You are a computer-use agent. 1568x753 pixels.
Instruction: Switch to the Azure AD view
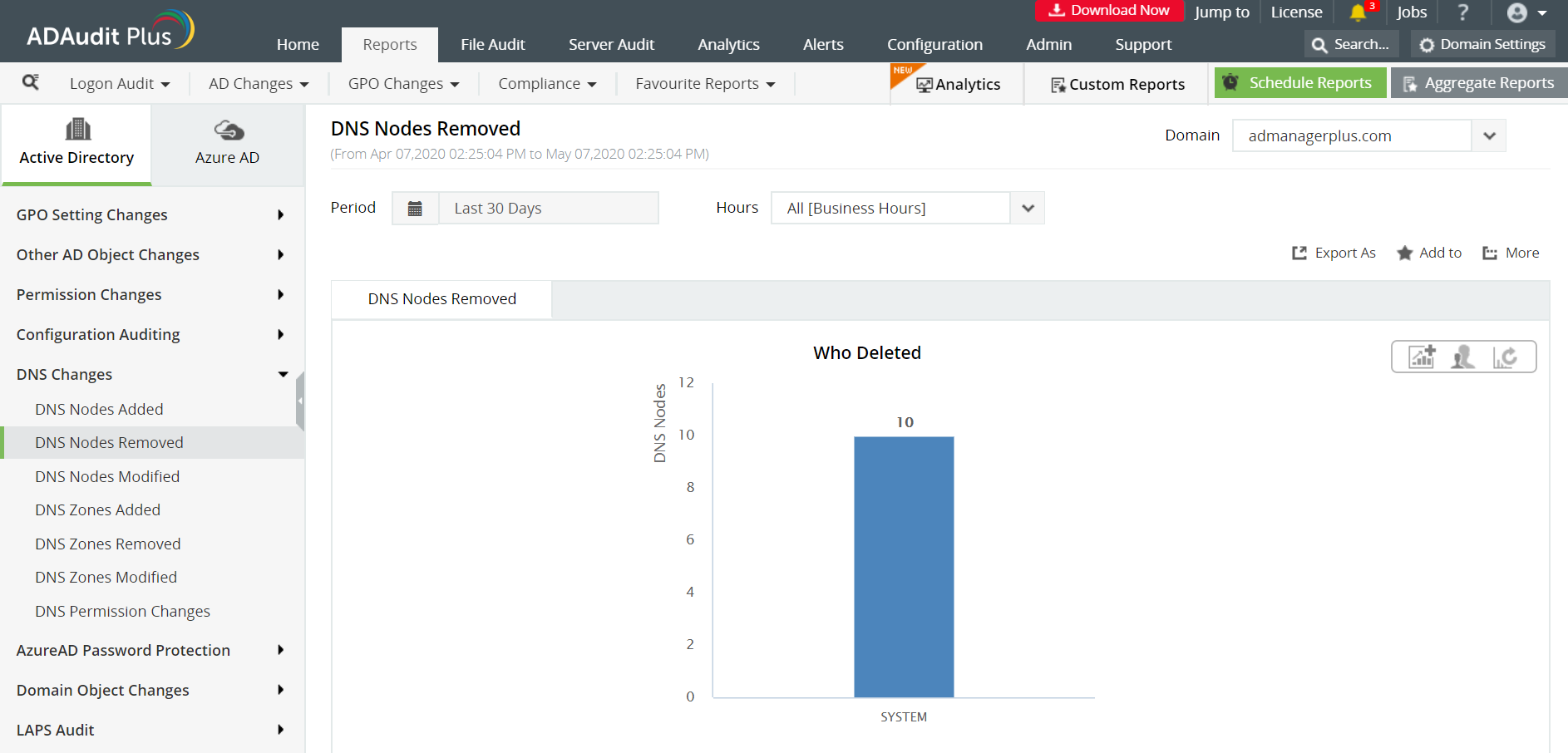pos(227,141)
